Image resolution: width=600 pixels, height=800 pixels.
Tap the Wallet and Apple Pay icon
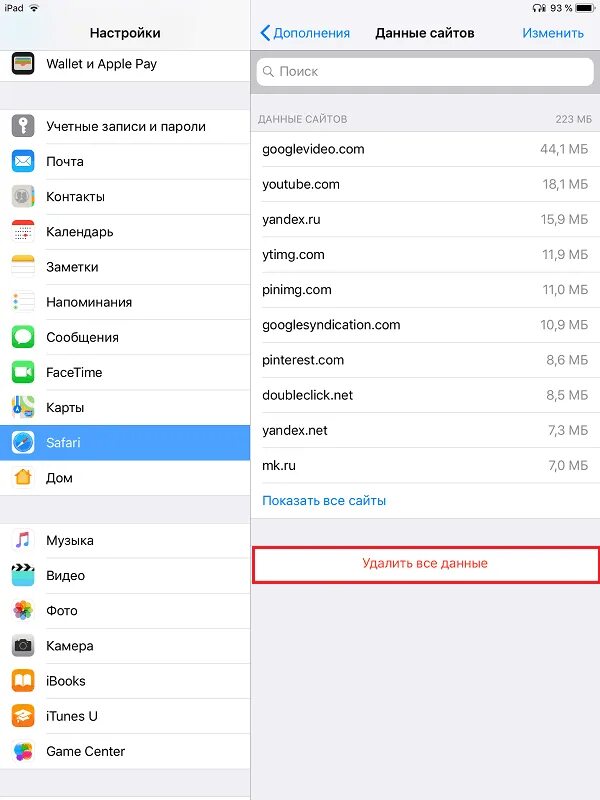pyautogui.click(x=23, y=64)
